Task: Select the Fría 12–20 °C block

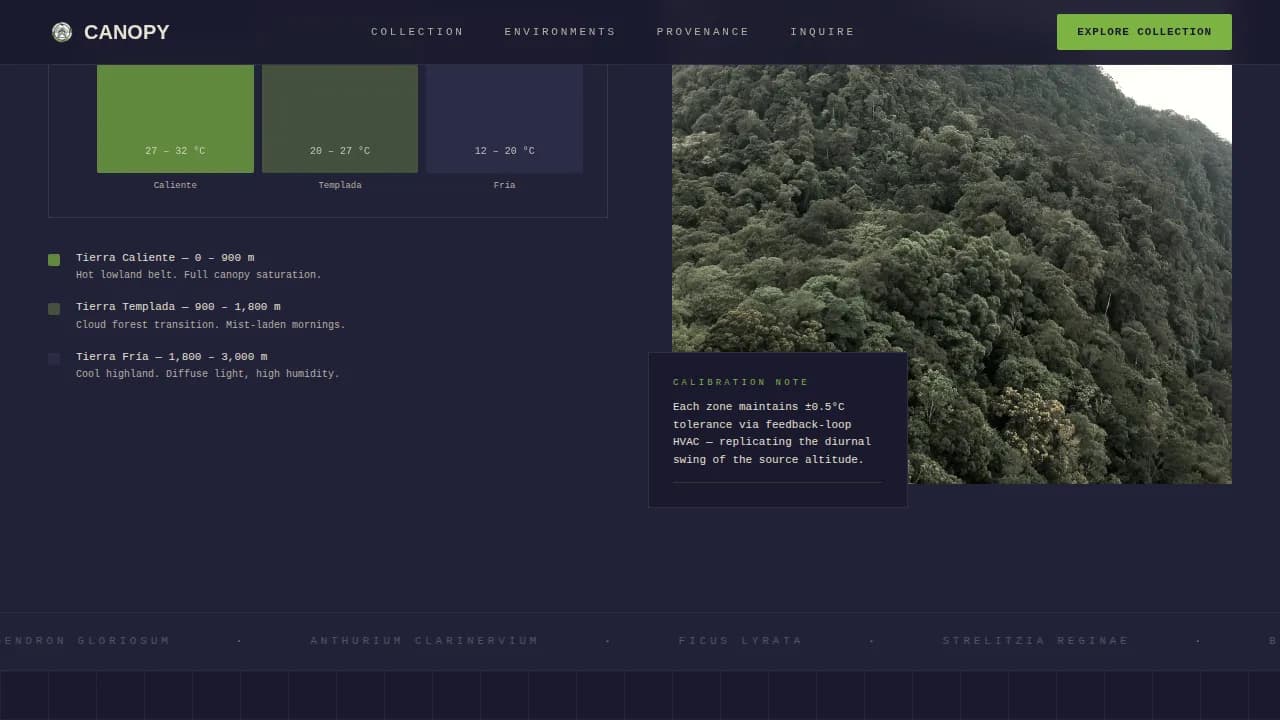Action: point(504,118)
